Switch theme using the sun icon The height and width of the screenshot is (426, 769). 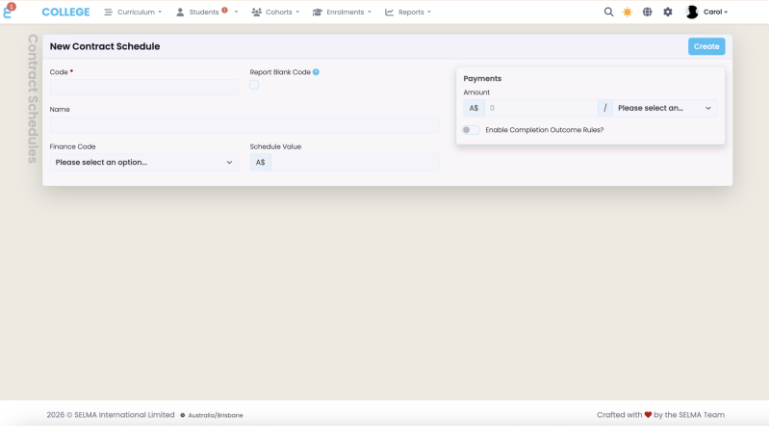pyautogui.click(x=628, y=12)
